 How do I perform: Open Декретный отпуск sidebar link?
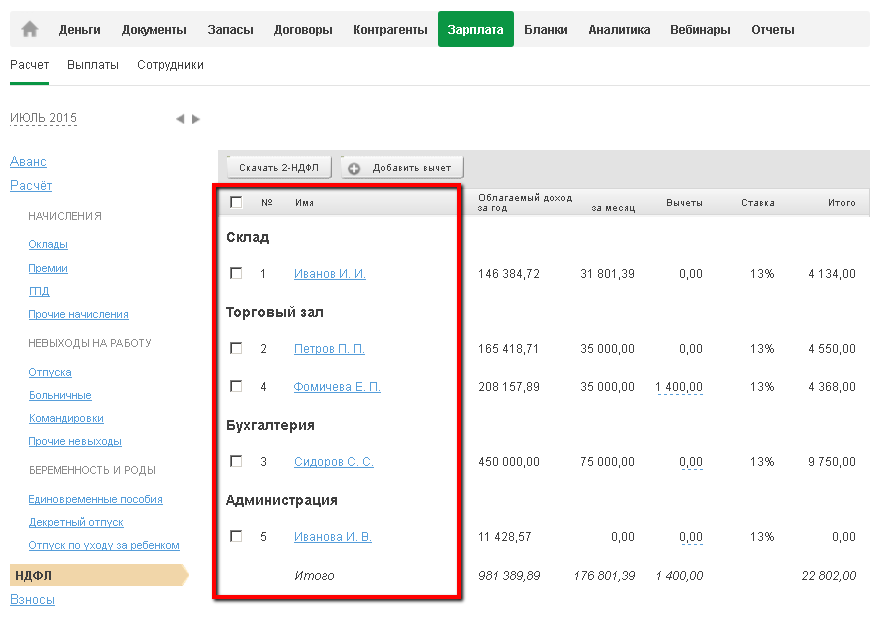(76, 522)
